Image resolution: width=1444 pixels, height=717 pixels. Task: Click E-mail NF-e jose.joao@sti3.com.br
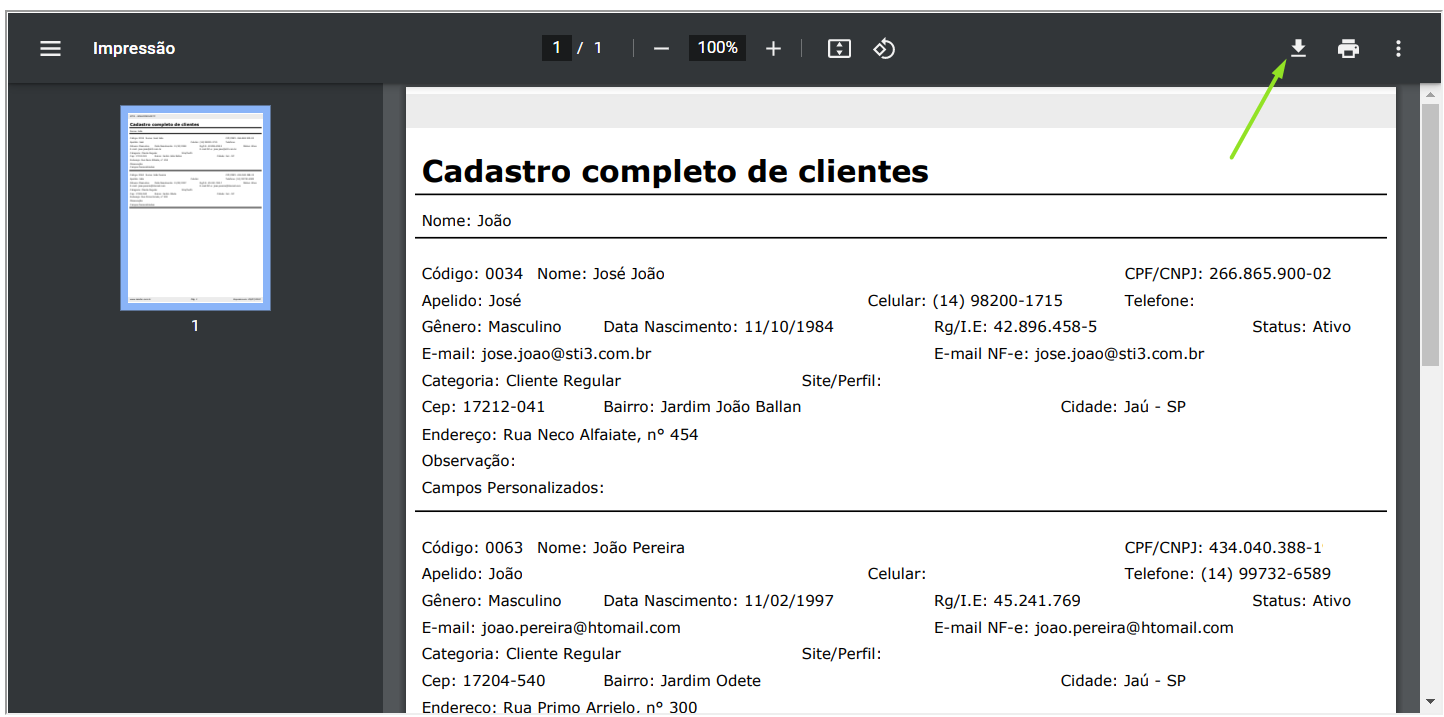point(1069,354)
